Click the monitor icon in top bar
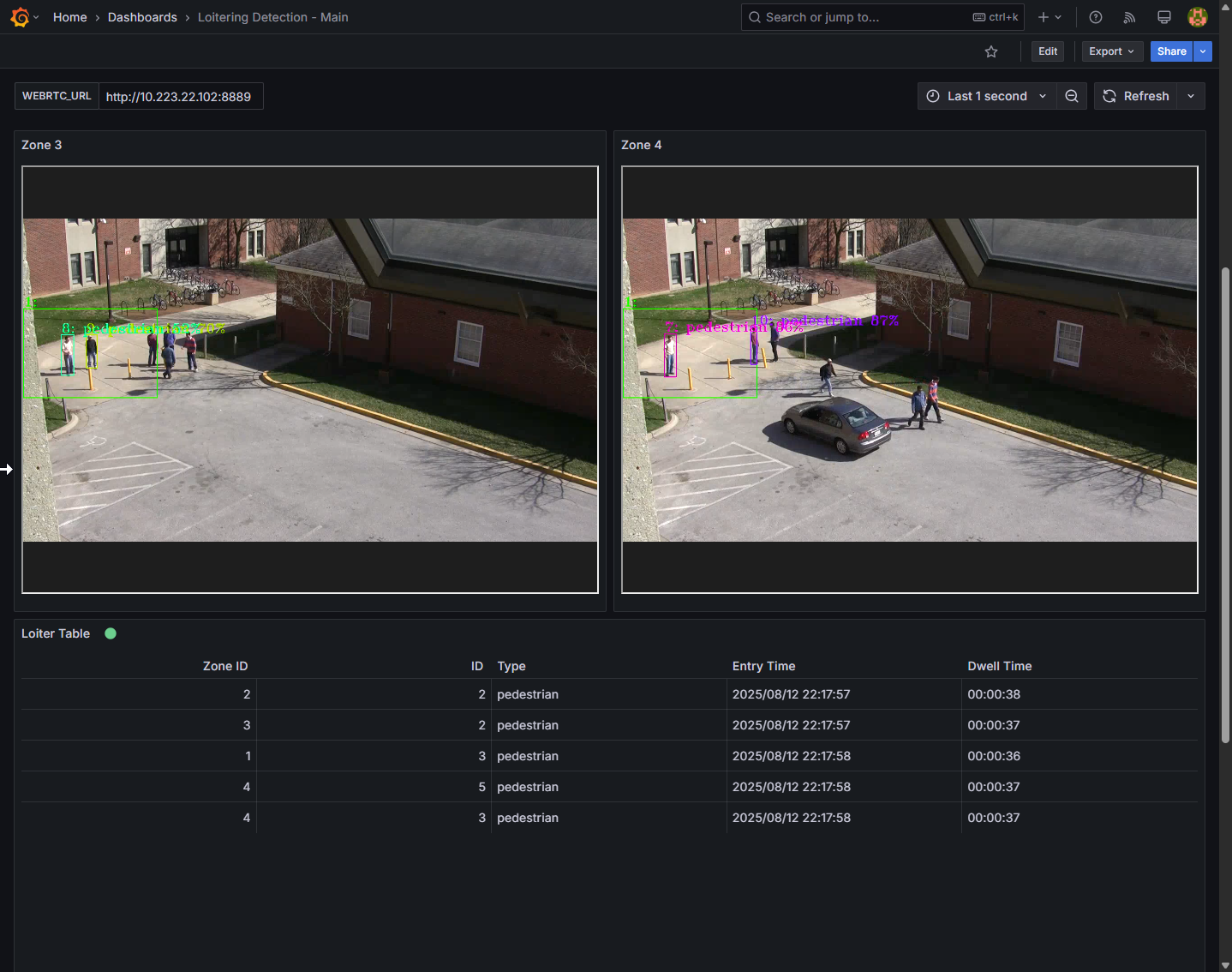 point(1163,17)
